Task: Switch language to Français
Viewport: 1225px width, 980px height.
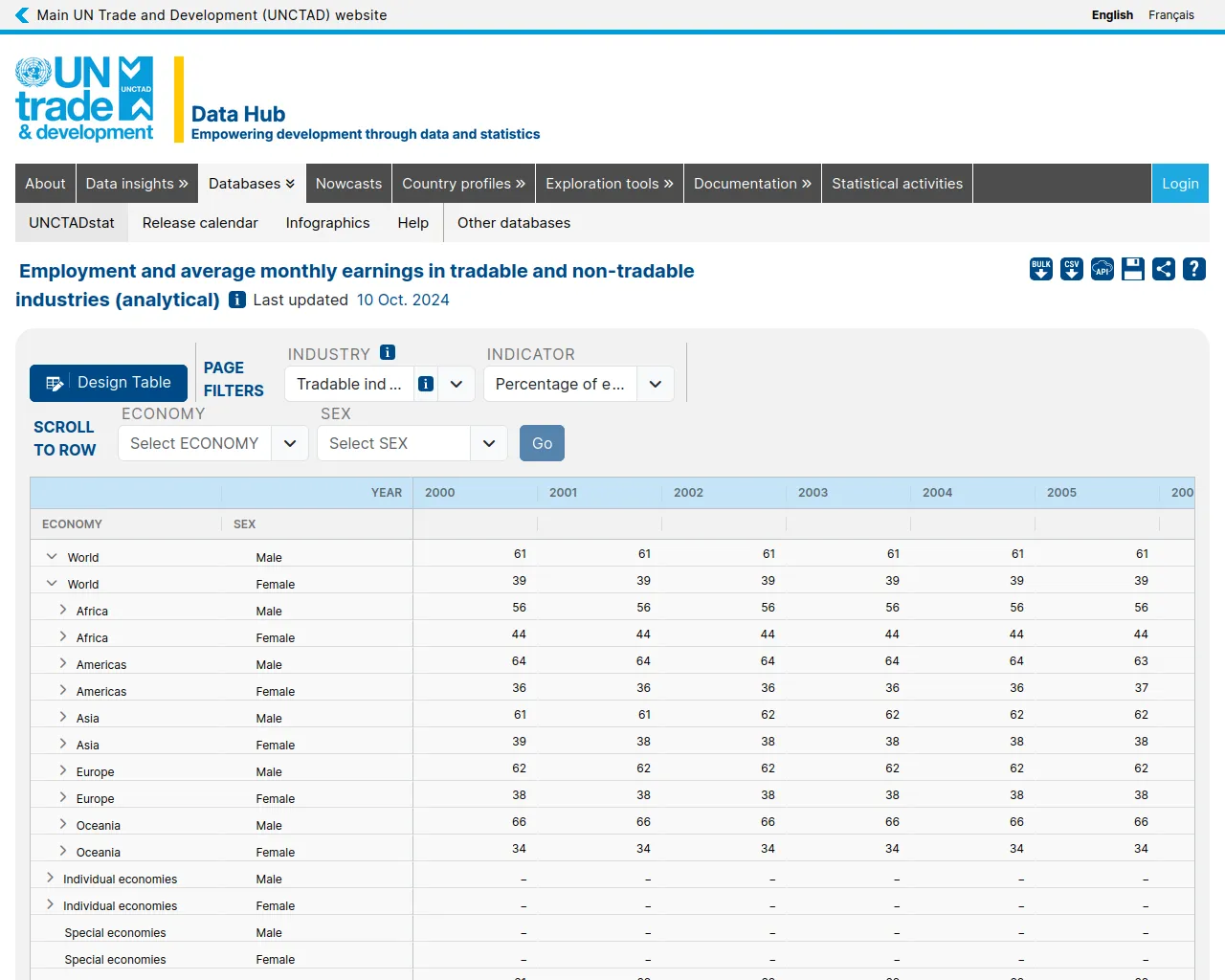Action: 1171,15
